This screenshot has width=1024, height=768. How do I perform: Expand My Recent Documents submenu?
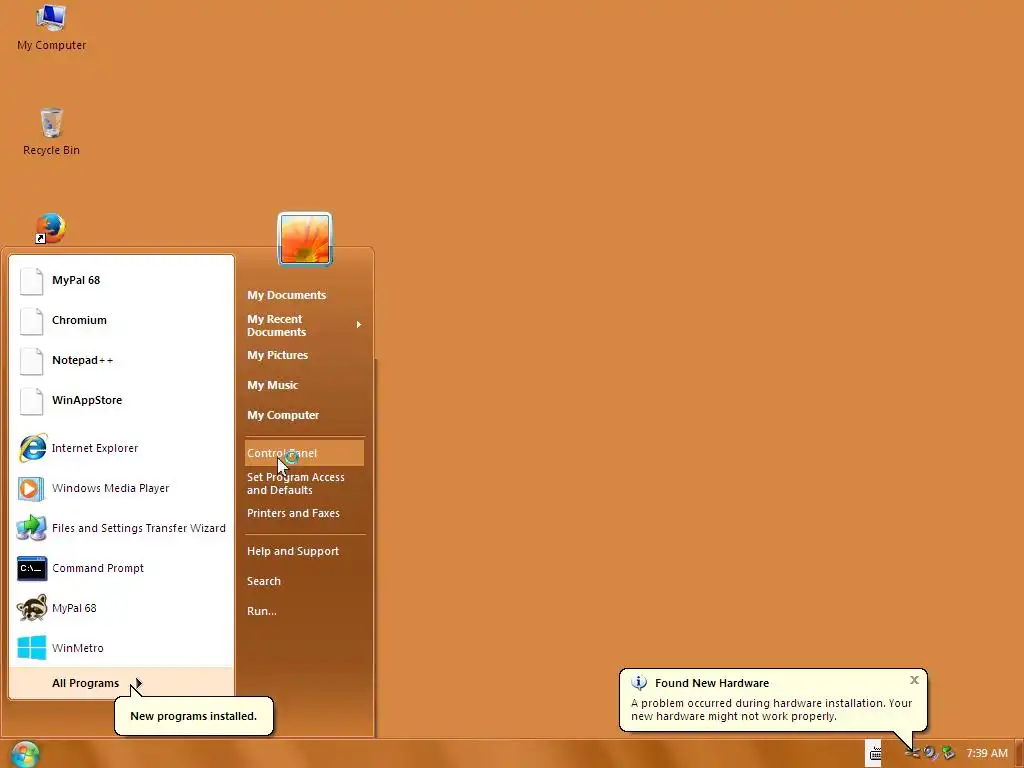coord(304,325)
